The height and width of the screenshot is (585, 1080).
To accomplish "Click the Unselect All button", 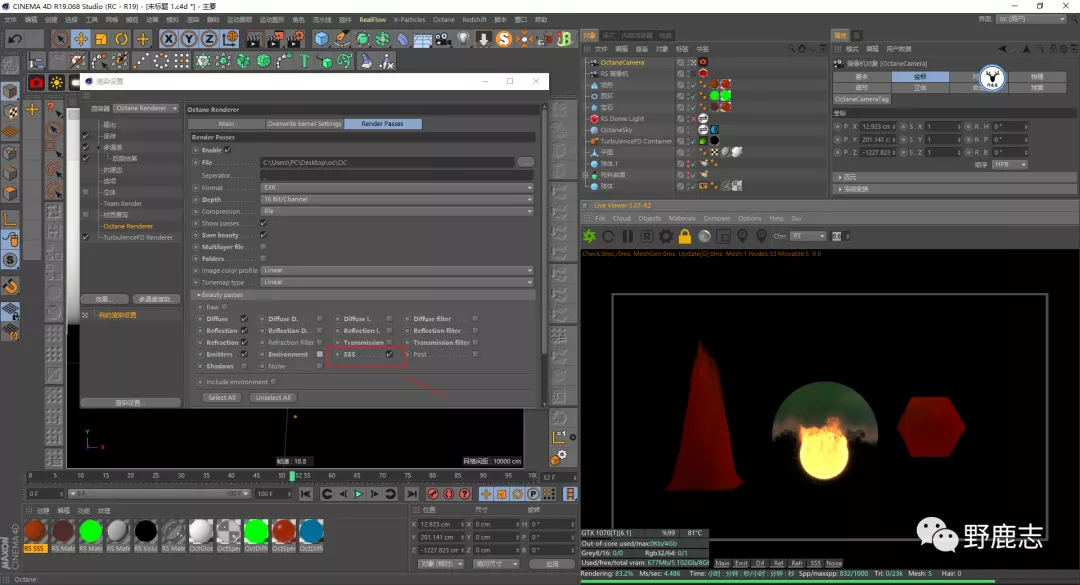I will point(273,397).
